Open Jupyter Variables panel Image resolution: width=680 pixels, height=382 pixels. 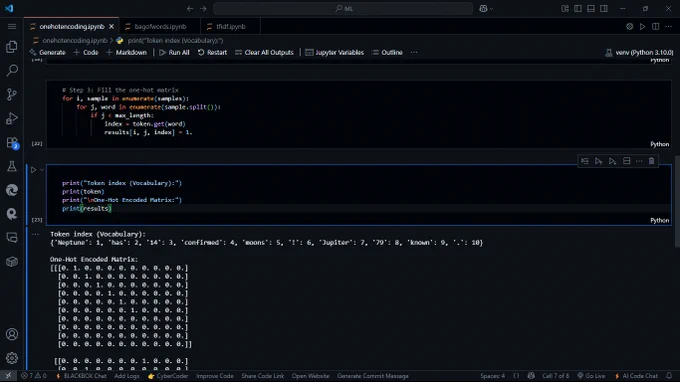tap(334, 52)
